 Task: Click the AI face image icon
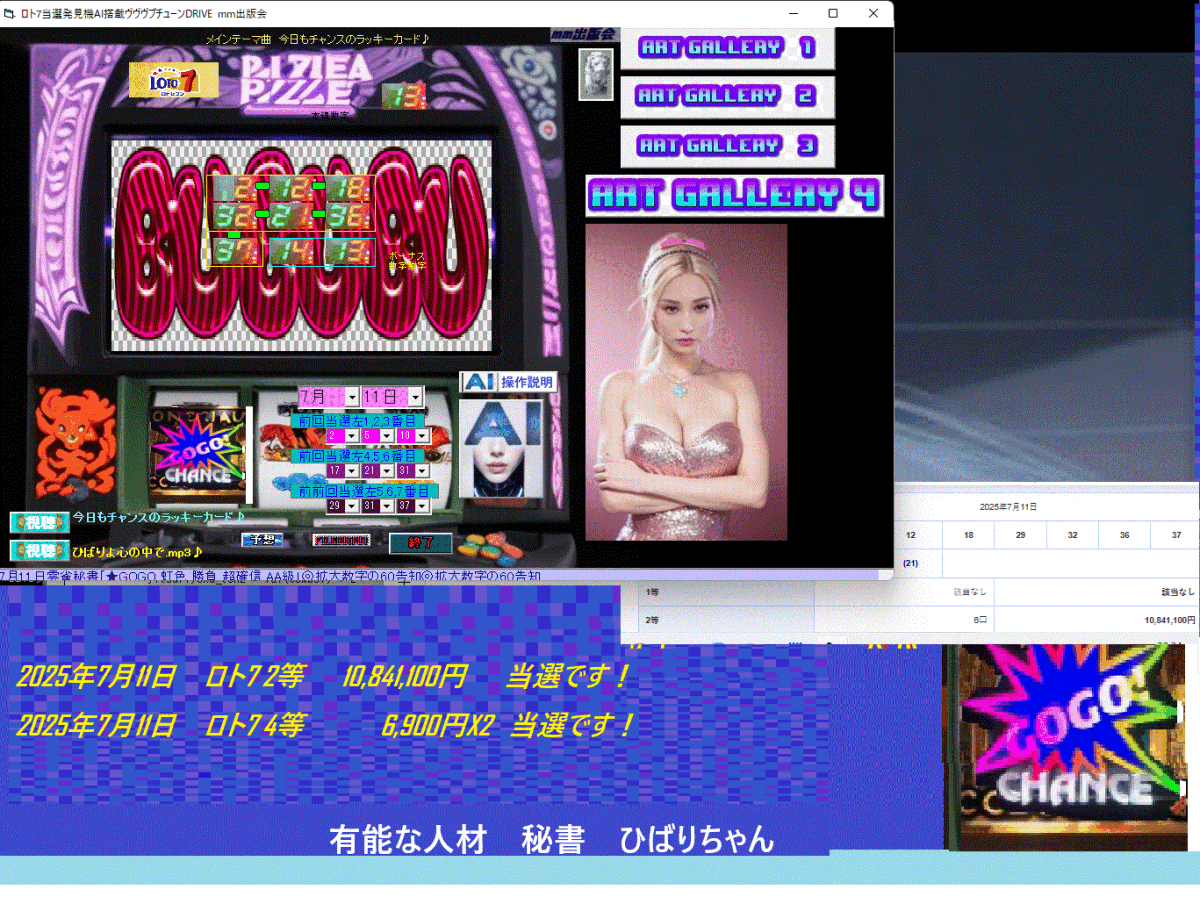[x=500, y=448]
